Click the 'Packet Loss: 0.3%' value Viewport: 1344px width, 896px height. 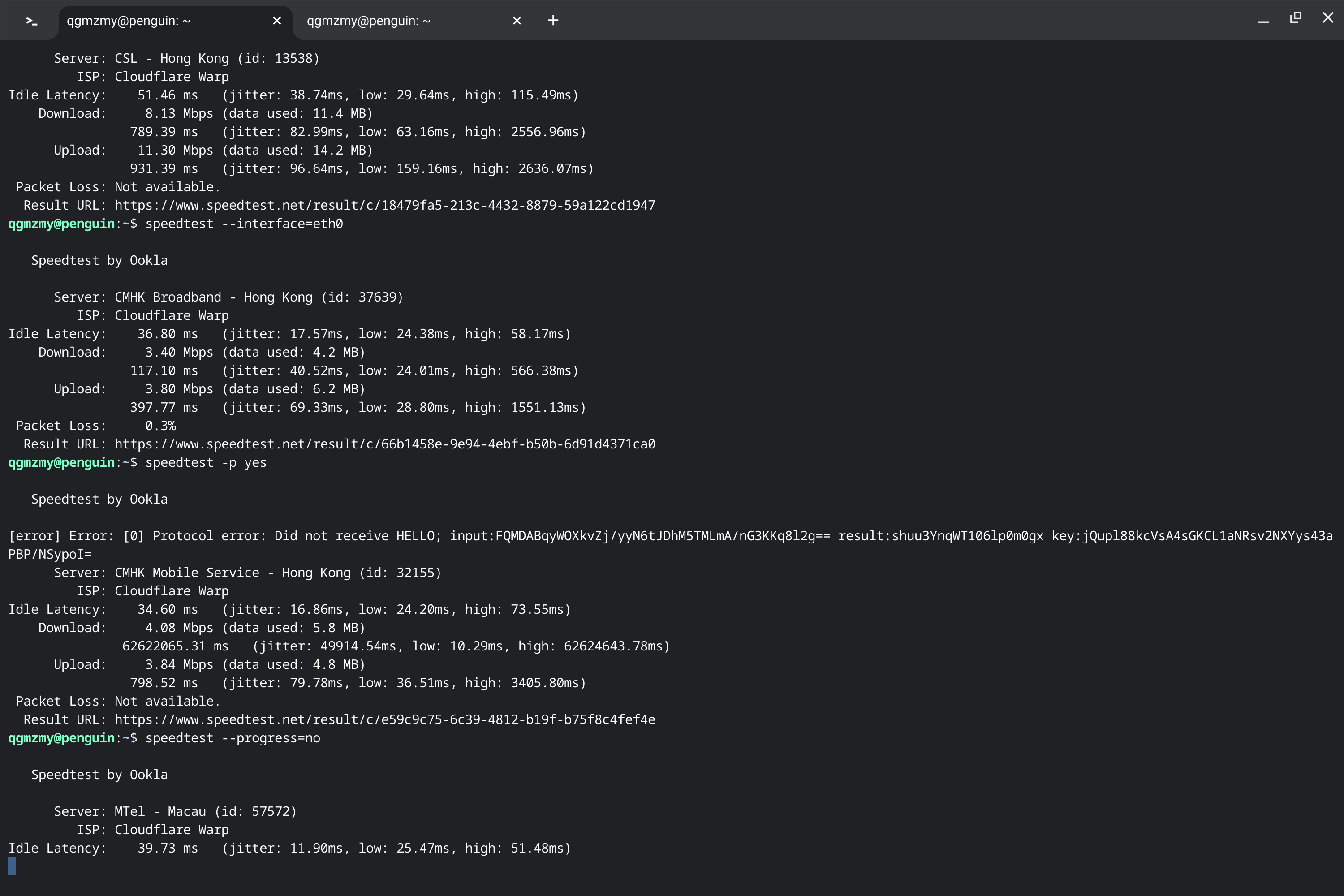click(160, 426)
